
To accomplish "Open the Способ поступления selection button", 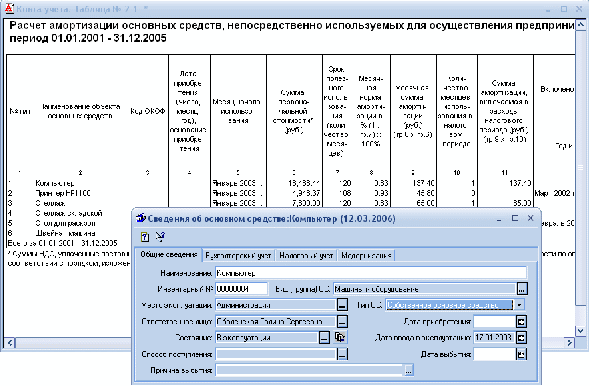I will click(342, 354).
